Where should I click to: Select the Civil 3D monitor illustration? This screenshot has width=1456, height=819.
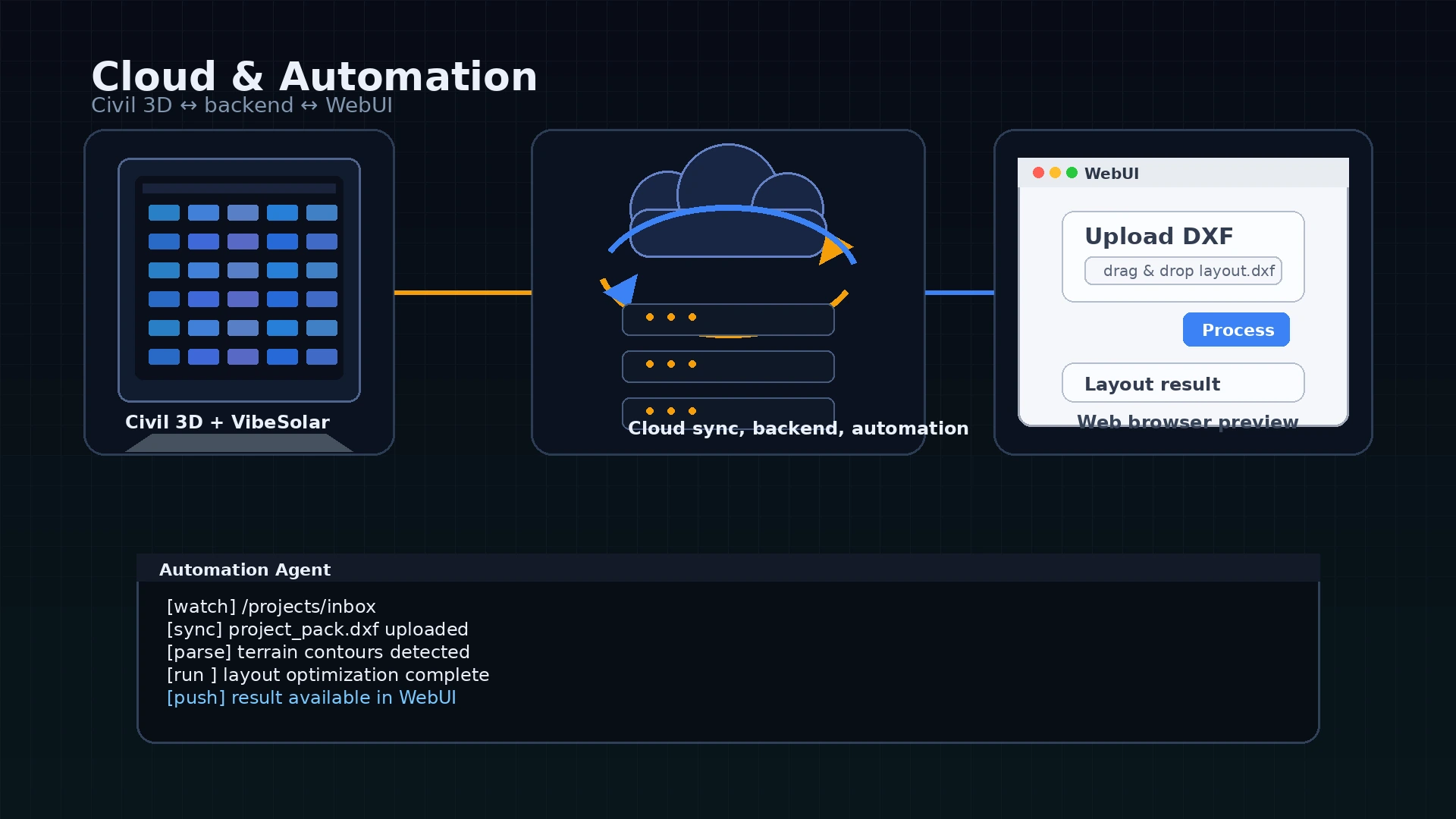pyautogui.click(x=239, y=277)
